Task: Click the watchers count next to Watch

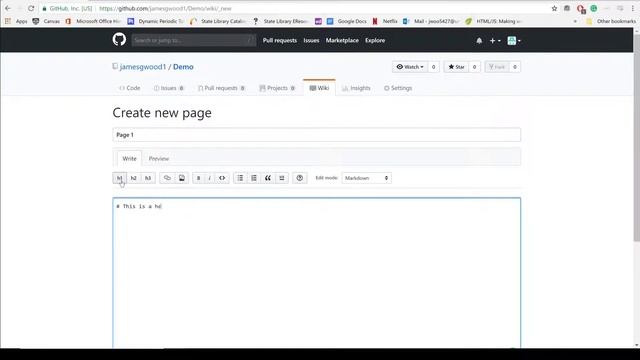Action: (x=433, y=67)
